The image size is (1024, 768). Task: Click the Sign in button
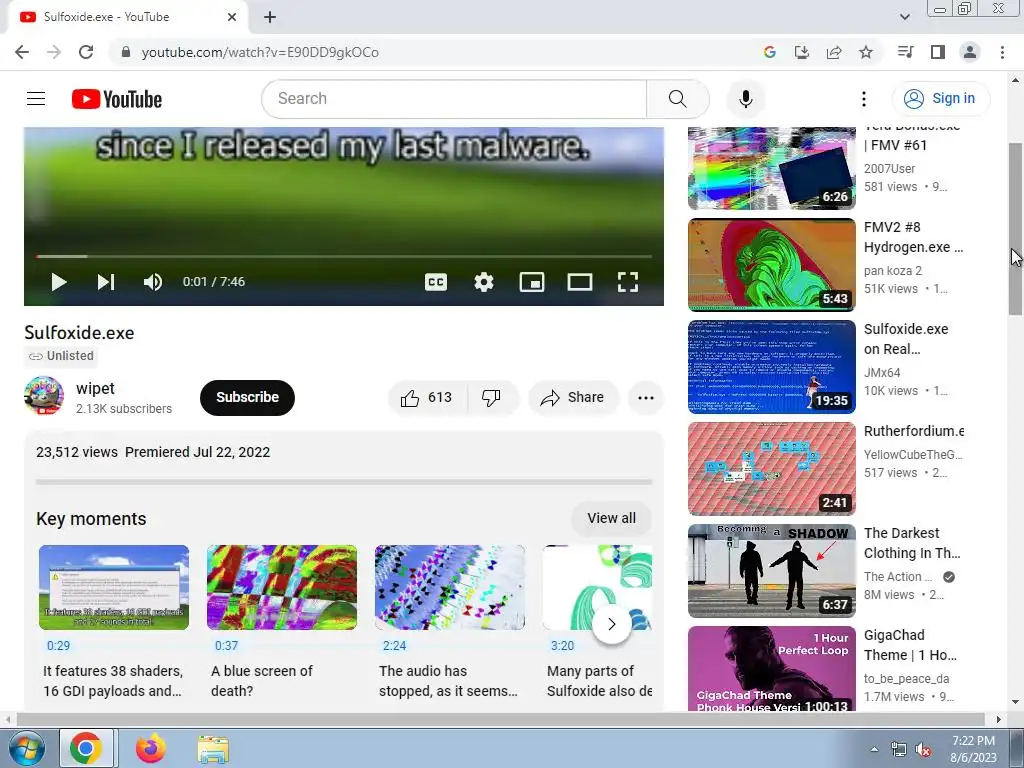(940, 99)
